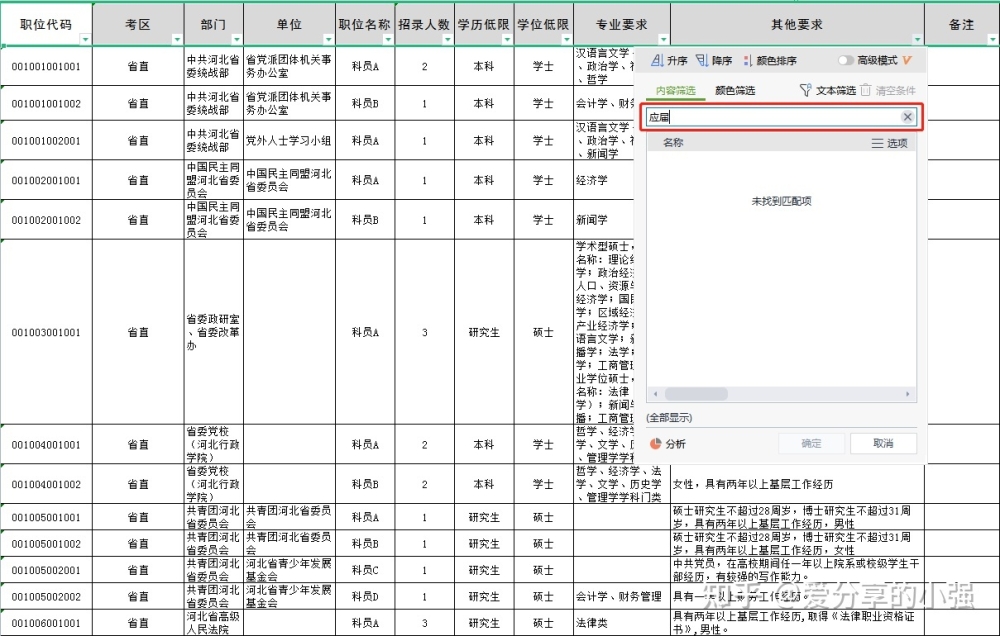Viewport: 1000px width, 636px height.
Task: Select cell 001005001001
Action: tap(47, 517)
